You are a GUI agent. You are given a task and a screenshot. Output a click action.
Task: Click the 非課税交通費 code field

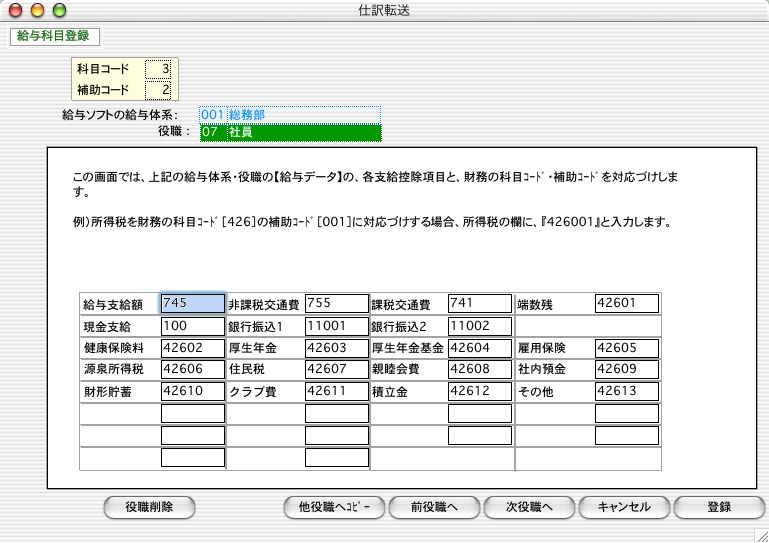tap(337, 303)
